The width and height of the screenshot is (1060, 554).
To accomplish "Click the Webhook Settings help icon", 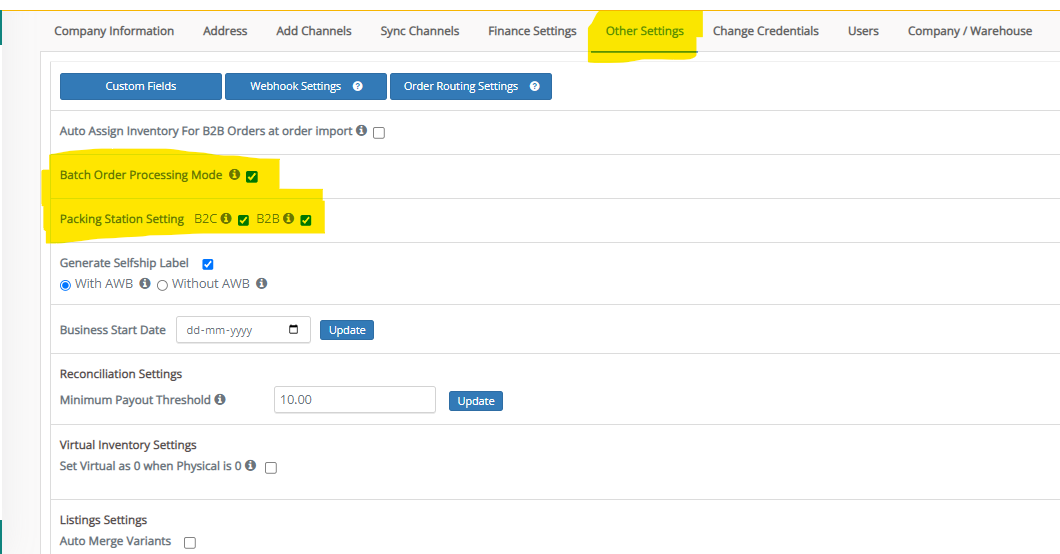I will pyautogui.click(x=358, y=86).
